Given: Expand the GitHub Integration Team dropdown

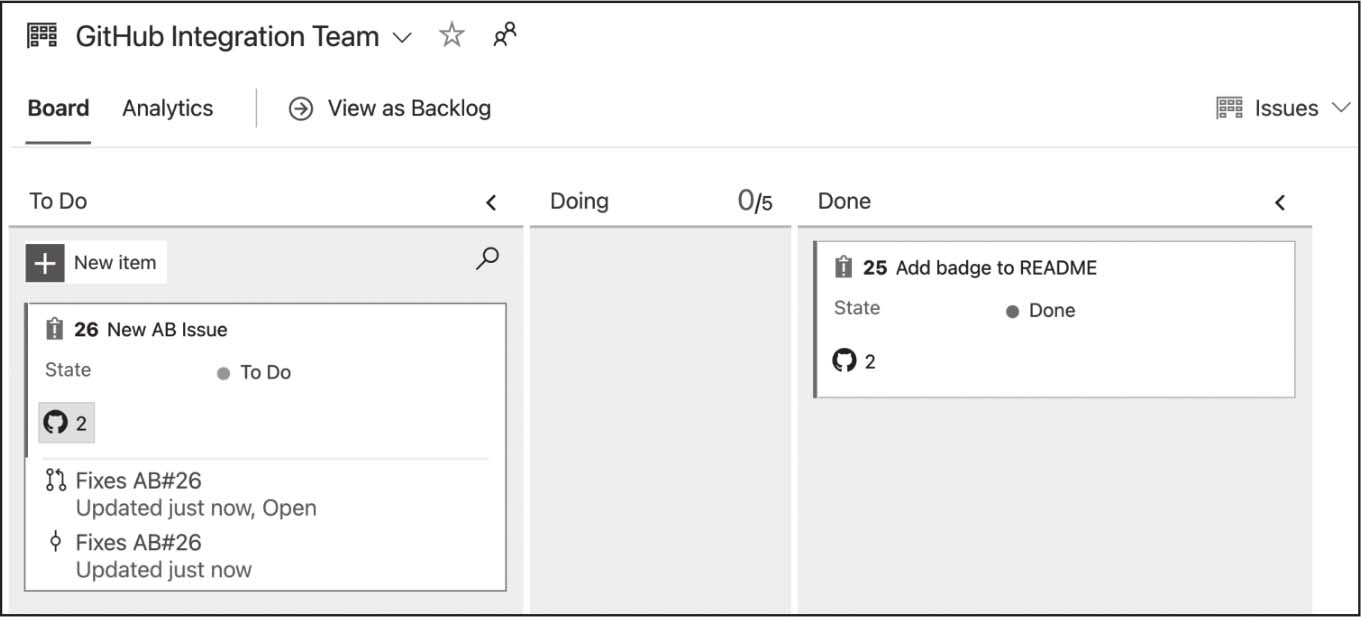Looking at the screenshot, I should click(x=402, y=38).
